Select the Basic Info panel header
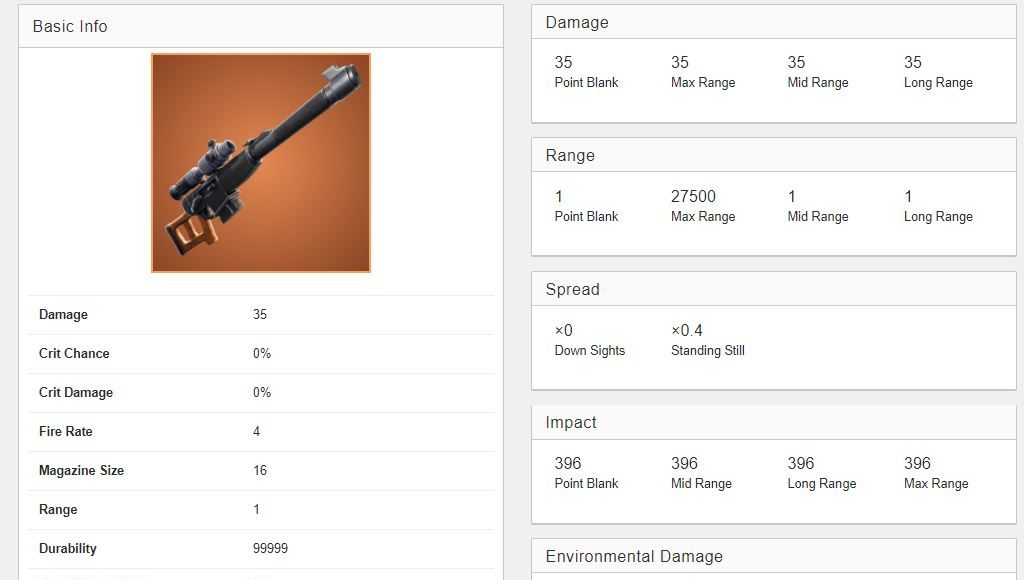This screenshot has height=580, width=1024. point(261,26)
